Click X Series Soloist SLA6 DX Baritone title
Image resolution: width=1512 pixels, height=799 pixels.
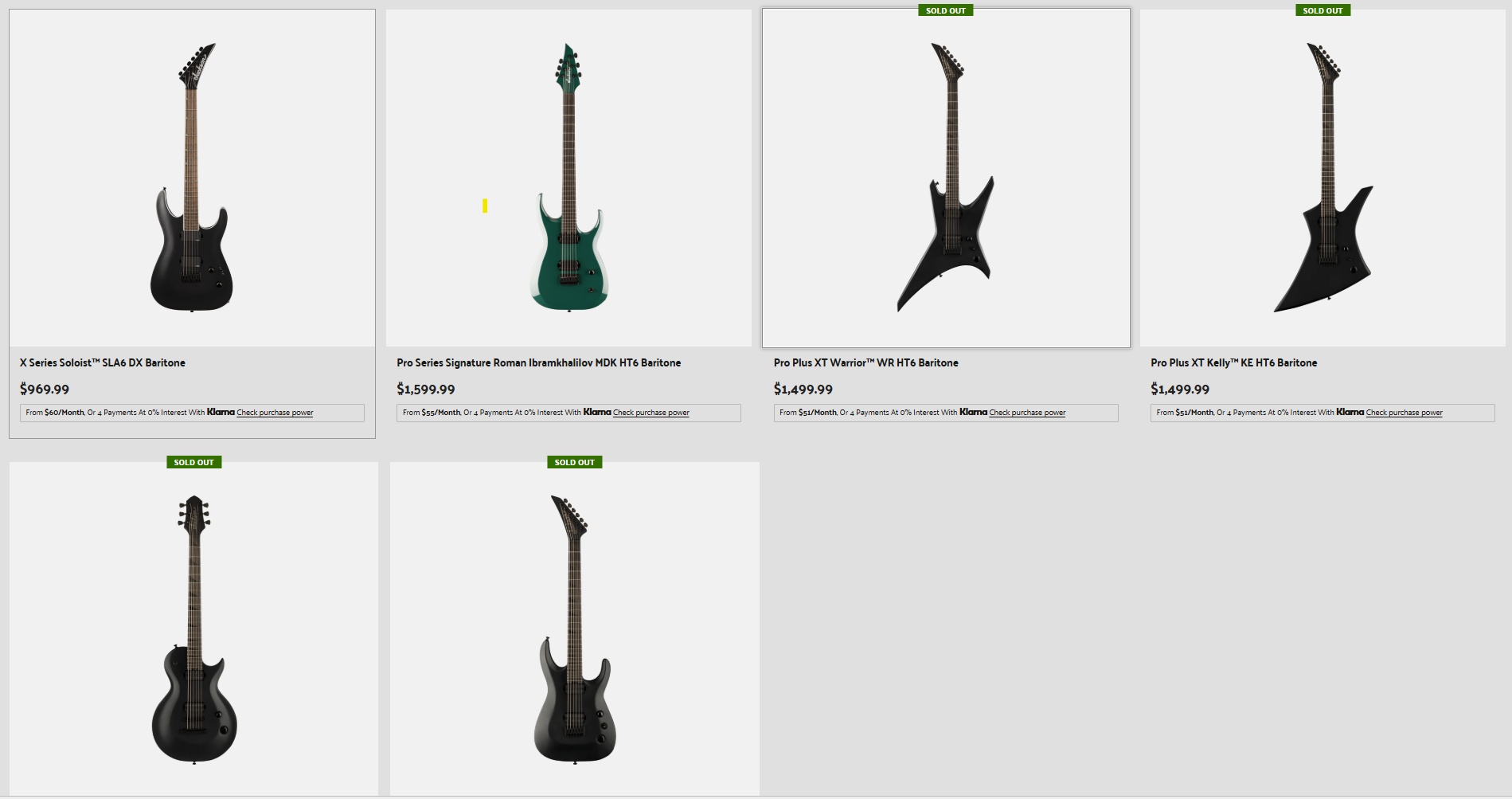(x=103, y=362)
